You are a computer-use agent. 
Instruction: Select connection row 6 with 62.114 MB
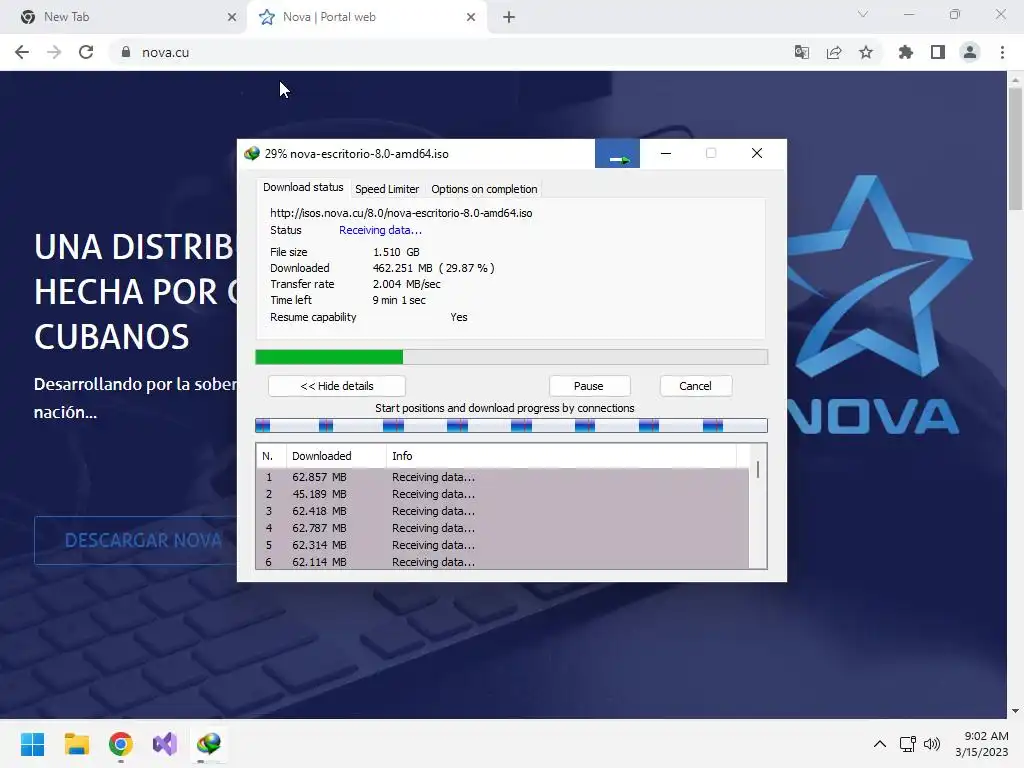click(x=503, y=562)
